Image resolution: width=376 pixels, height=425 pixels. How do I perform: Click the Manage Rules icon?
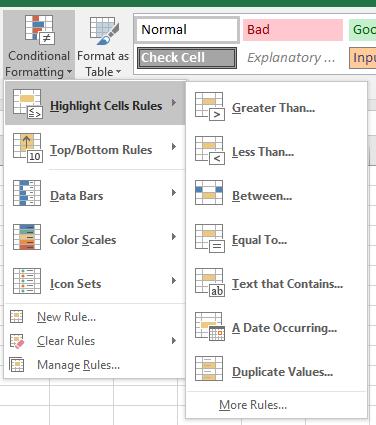pyautogui.click(x=17, y=364)
